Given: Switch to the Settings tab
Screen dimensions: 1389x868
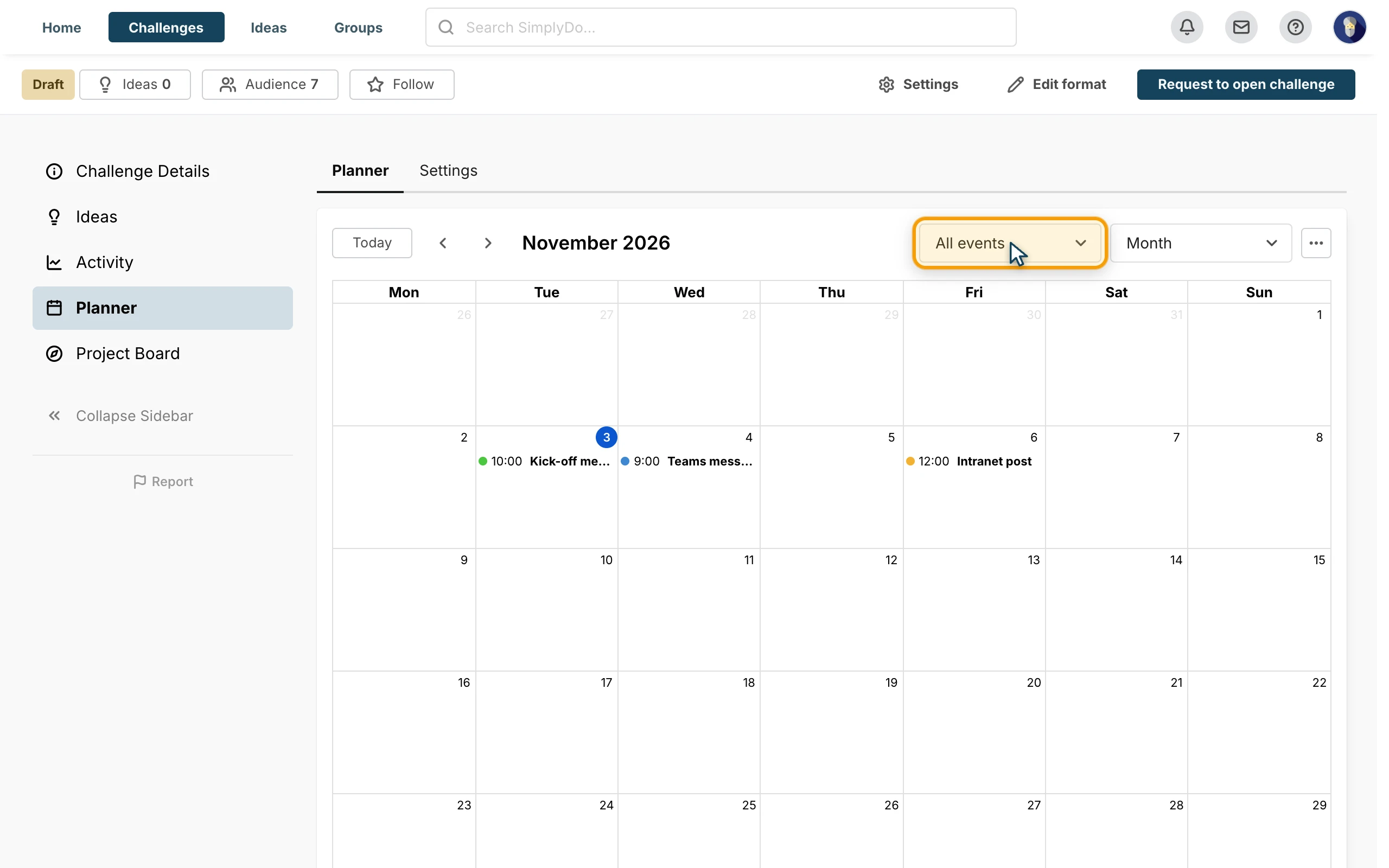Looking at the screenshot, I should pyautogui.click(x=448, y=170).
